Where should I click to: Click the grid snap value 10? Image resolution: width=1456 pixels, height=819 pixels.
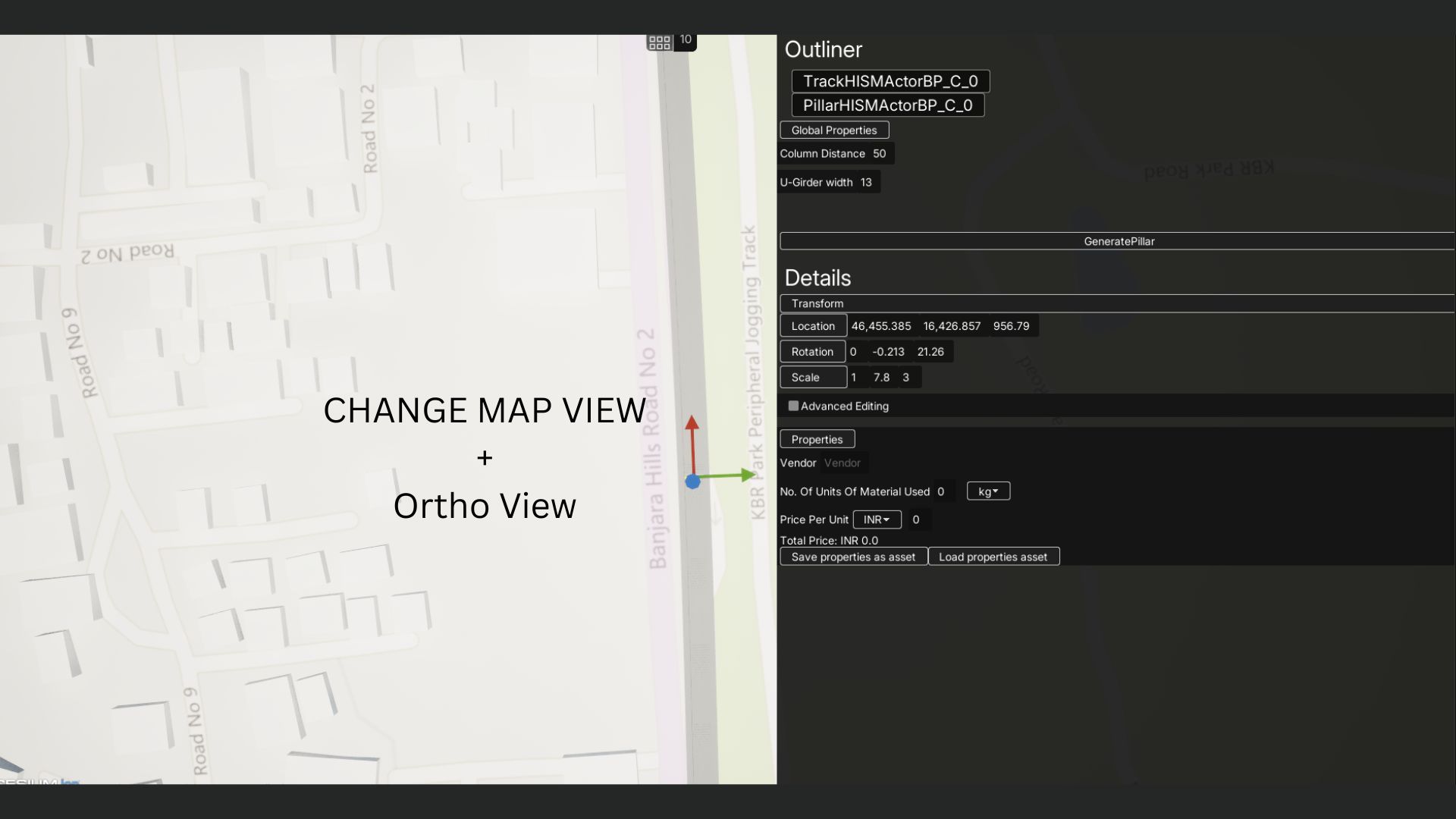686,40
